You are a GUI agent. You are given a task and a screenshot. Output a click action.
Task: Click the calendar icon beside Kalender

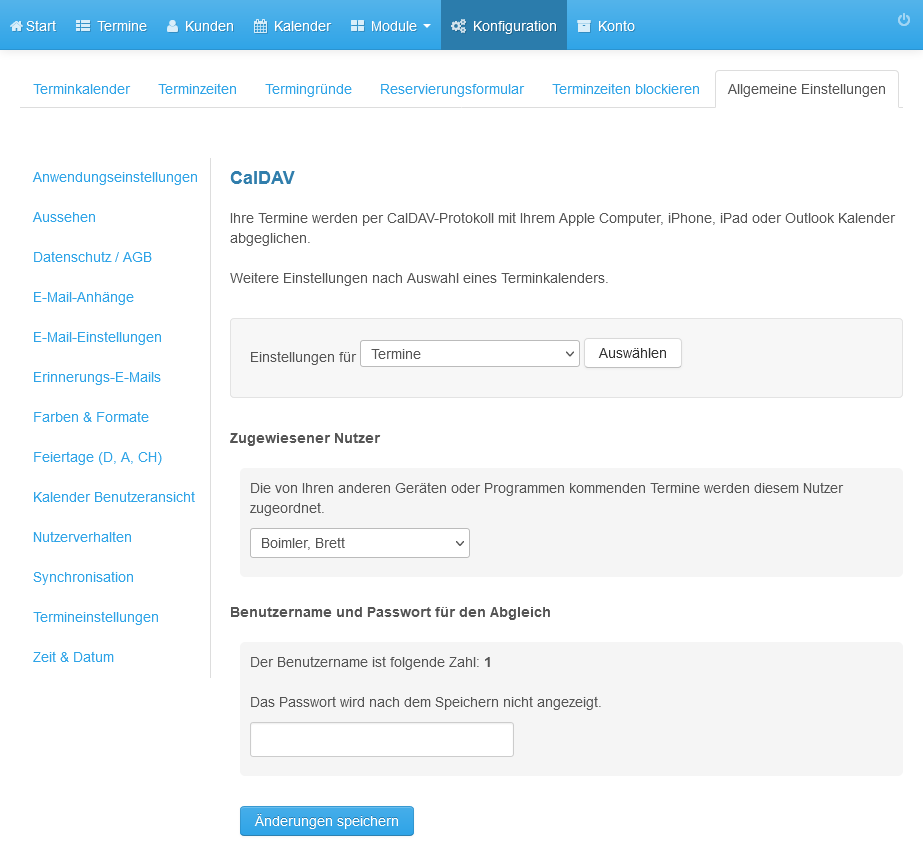260,26
